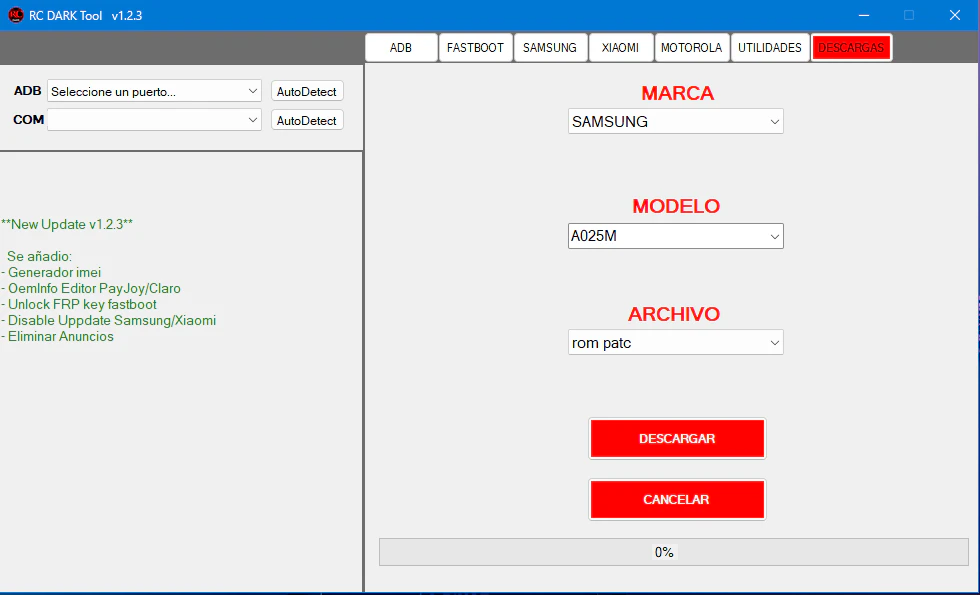Open the MARCA dropdown showing SAMSUNG
The width and height of the screenshot is (980, 595).
pos(676,121)
